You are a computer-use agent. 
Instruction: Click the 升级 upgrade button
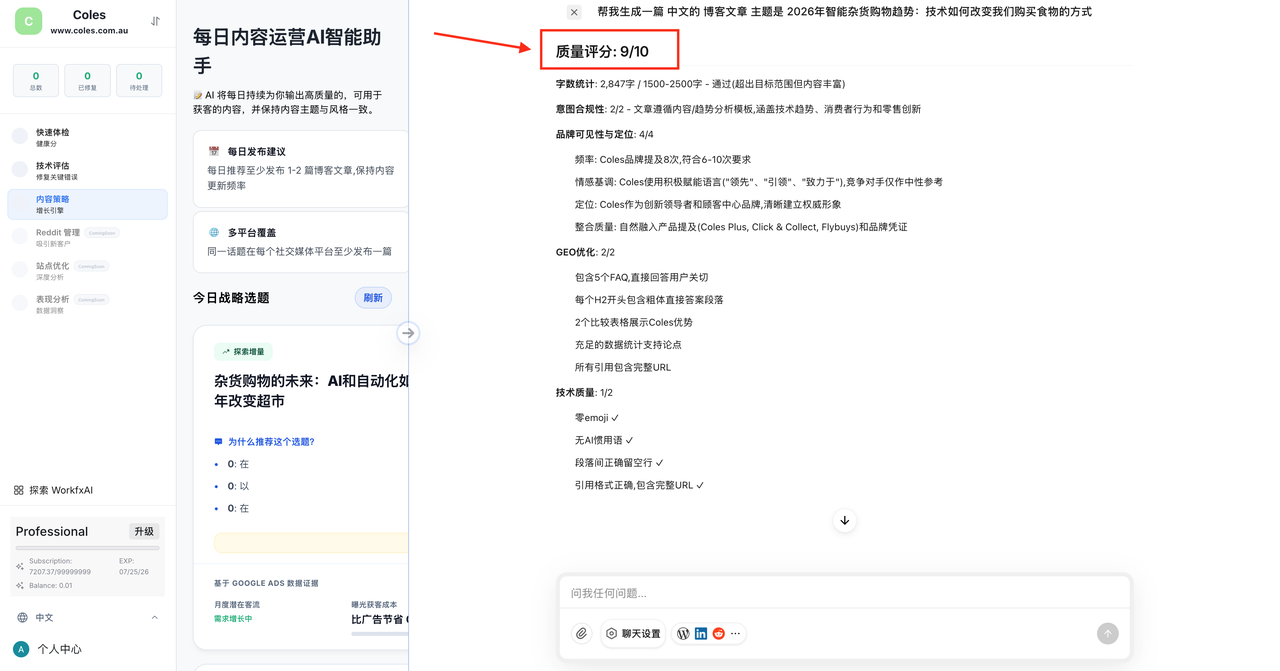[144, 531]
